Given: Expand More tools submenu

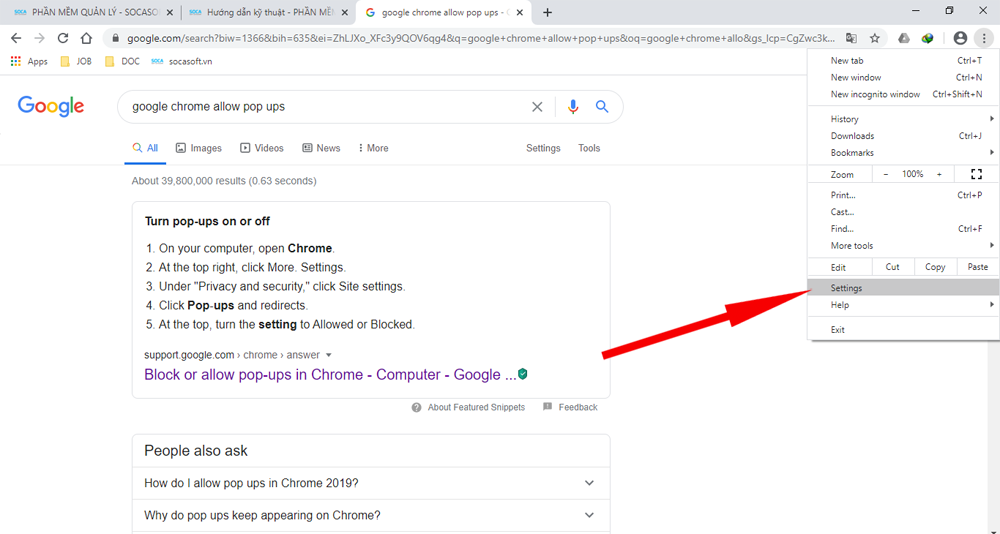Looking at the screenshot, I should 904,246.
